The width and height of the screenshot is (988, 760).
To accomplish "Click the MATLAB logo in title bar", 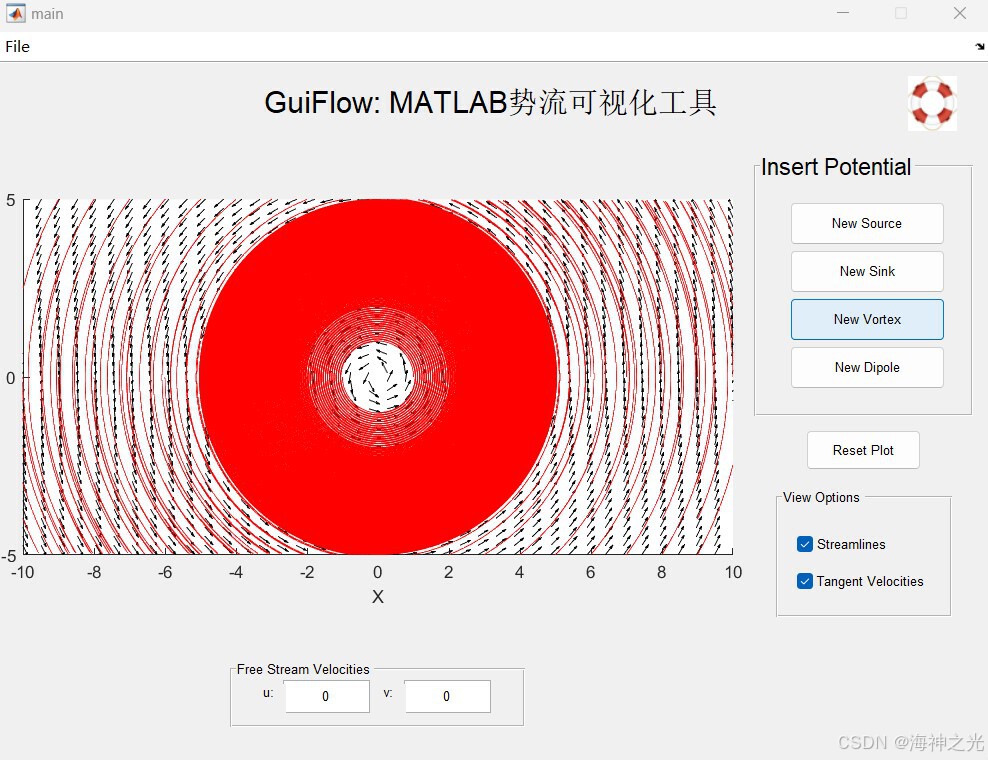I will (16, 13).
